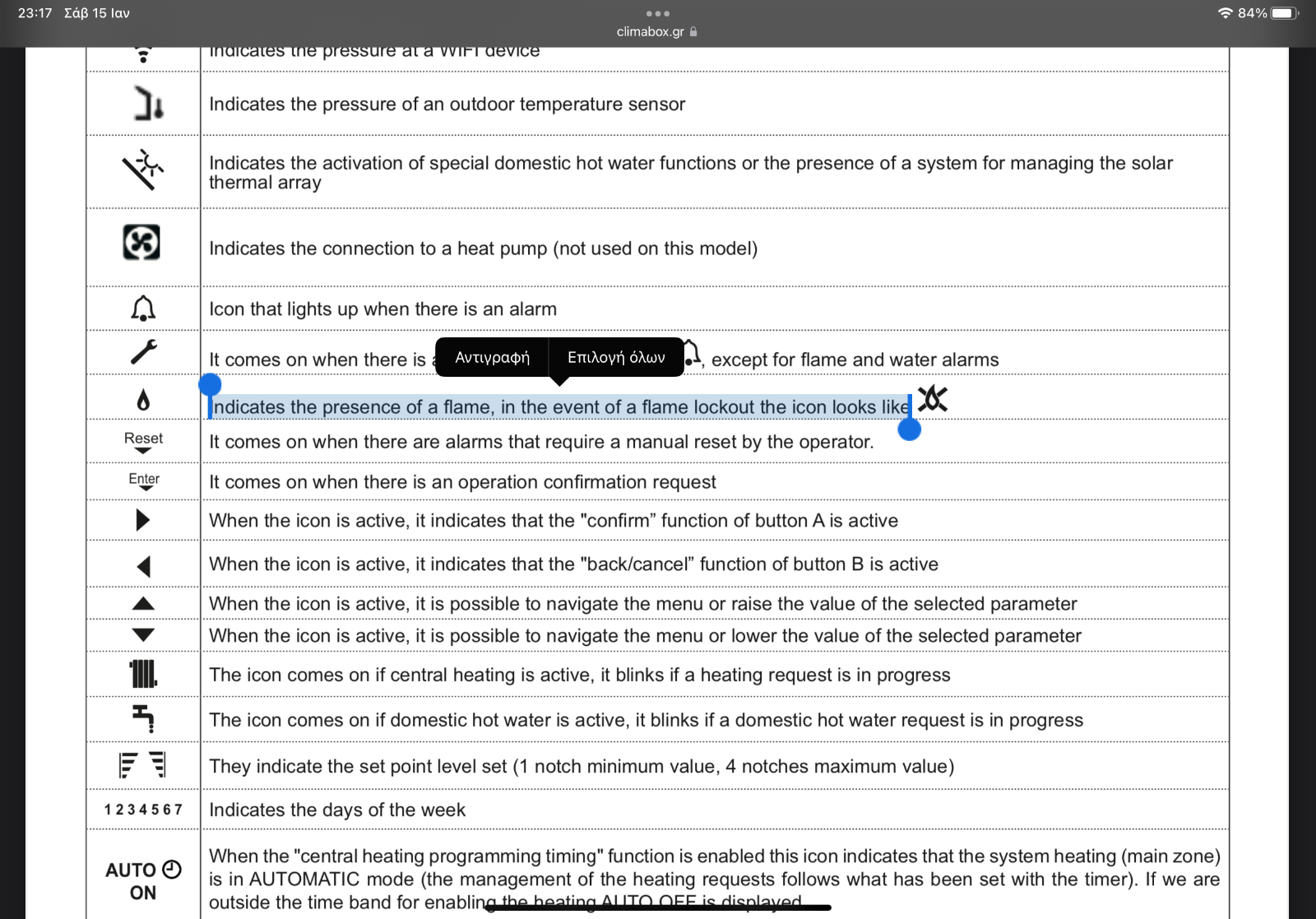Tap text 'They indicate the set point level set'
1316x919 pixels.
click(358, 766)
